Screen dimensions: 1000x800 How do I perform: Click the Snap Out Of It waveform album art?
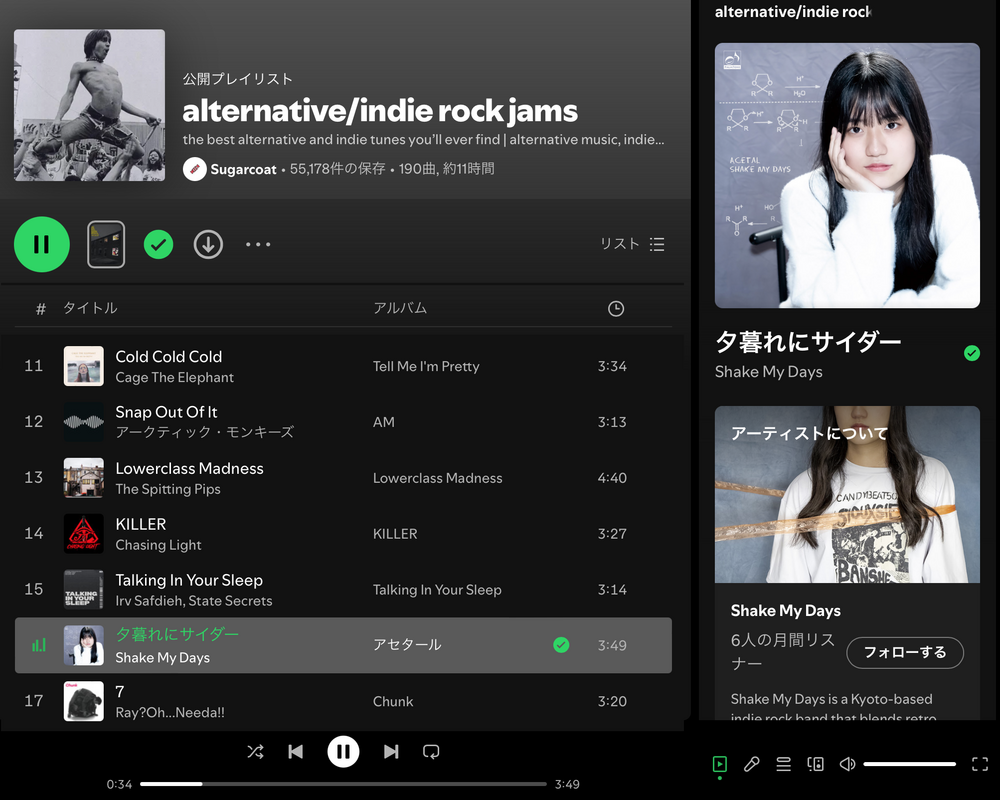(84, 422)
